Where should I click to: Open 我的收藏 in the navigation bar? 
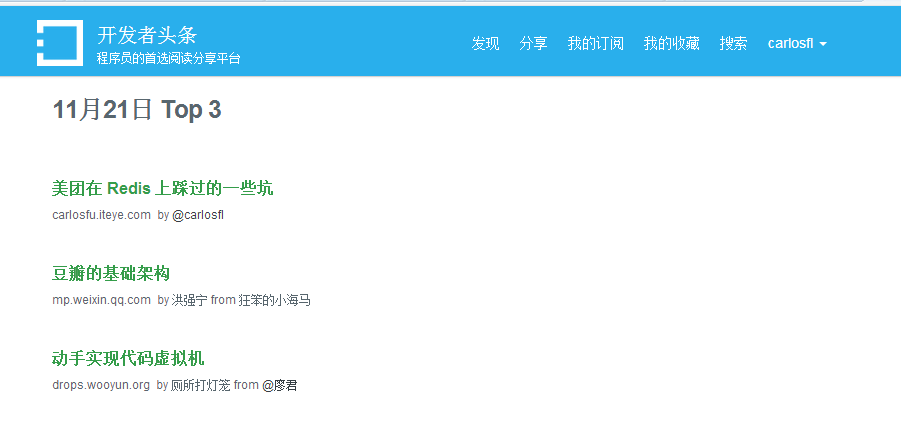(671, 44)
